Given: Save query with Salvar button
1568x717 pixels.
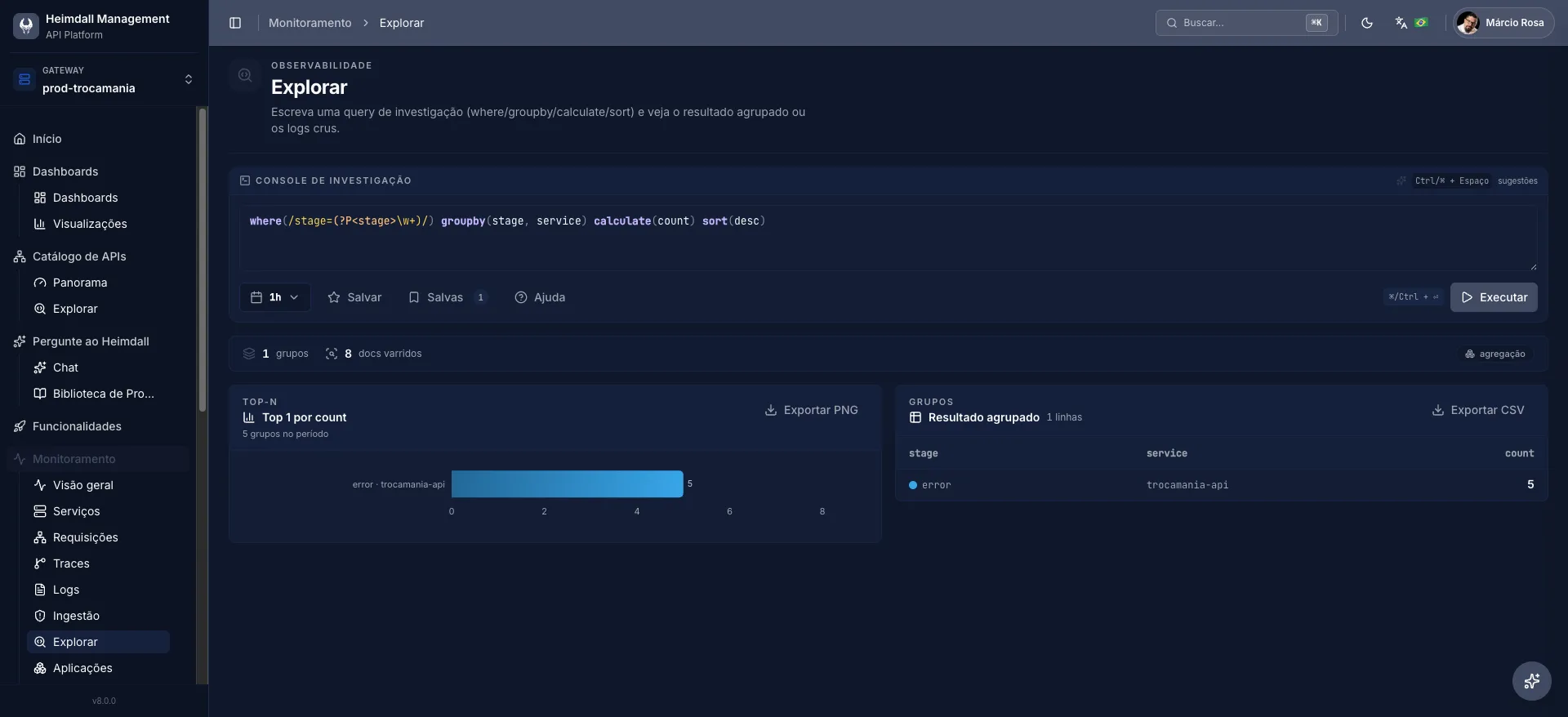Looking at the screenshot, I should click(354, 297).
